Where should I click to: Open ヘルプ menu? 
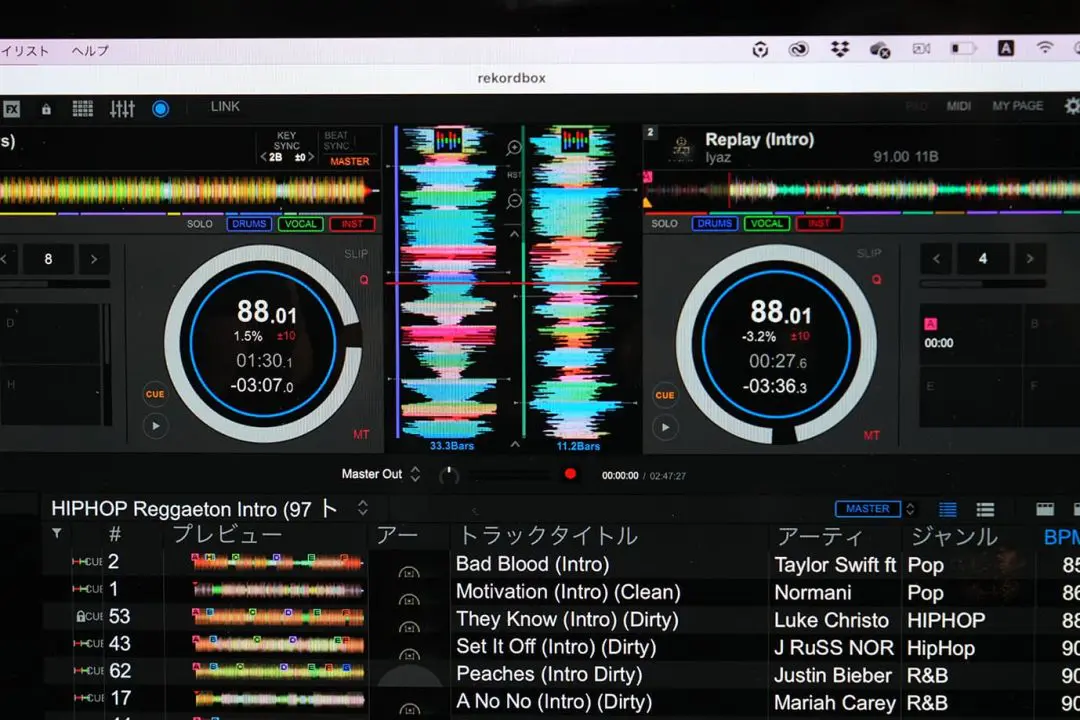pyautogui.click(x=90, y=51)
